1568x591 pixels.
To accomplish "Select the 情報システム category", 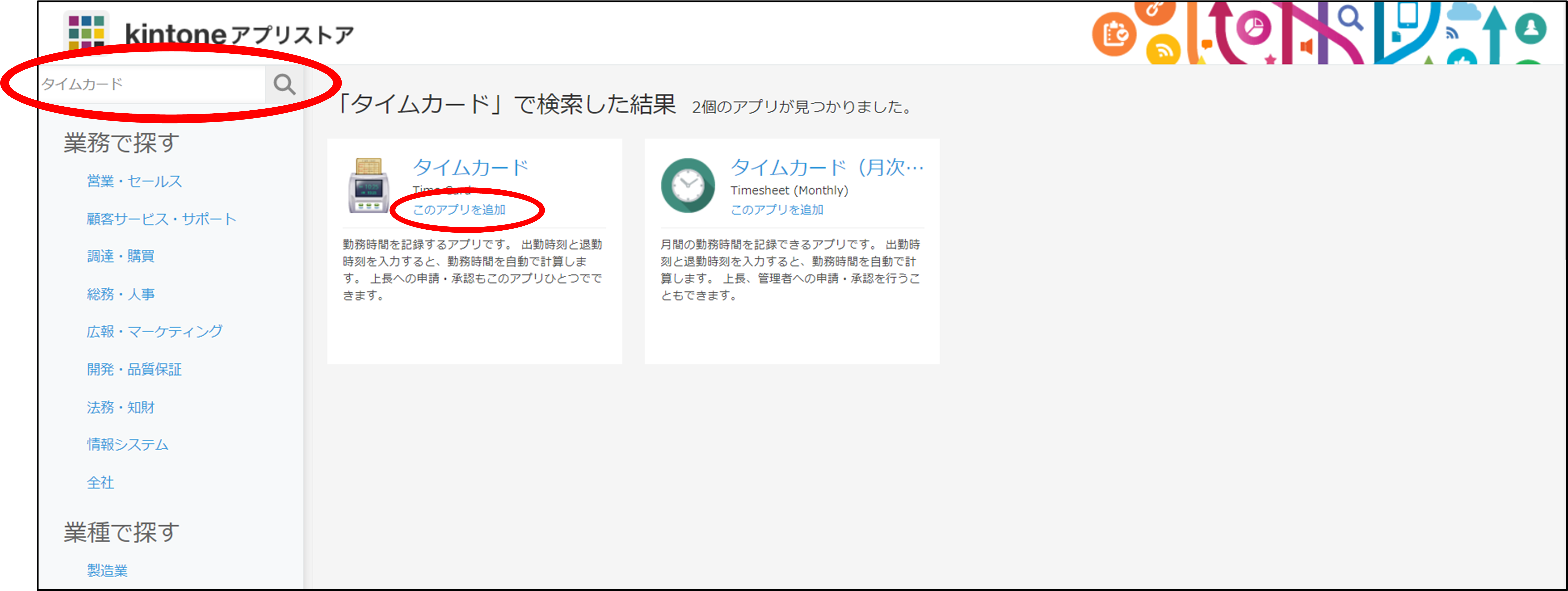I will coord(127,444).
